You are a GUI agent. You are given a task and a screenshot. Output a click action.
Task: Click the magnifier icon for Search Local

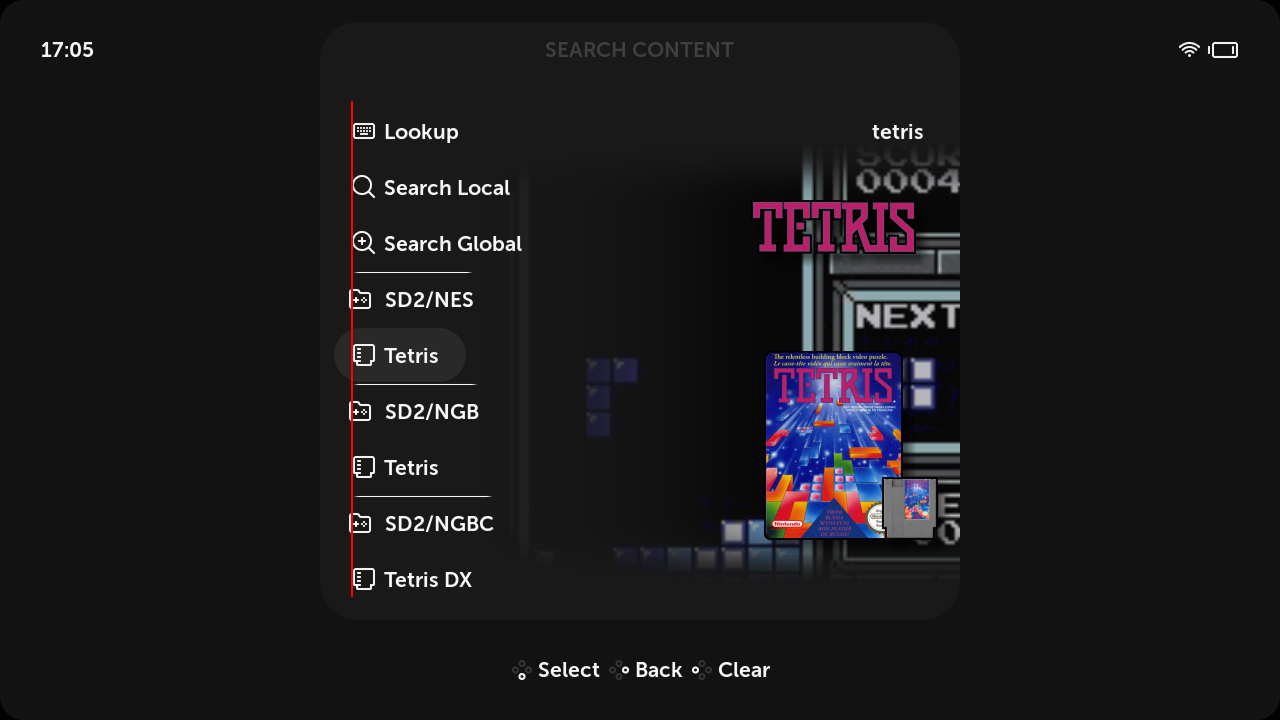(364, 187)
